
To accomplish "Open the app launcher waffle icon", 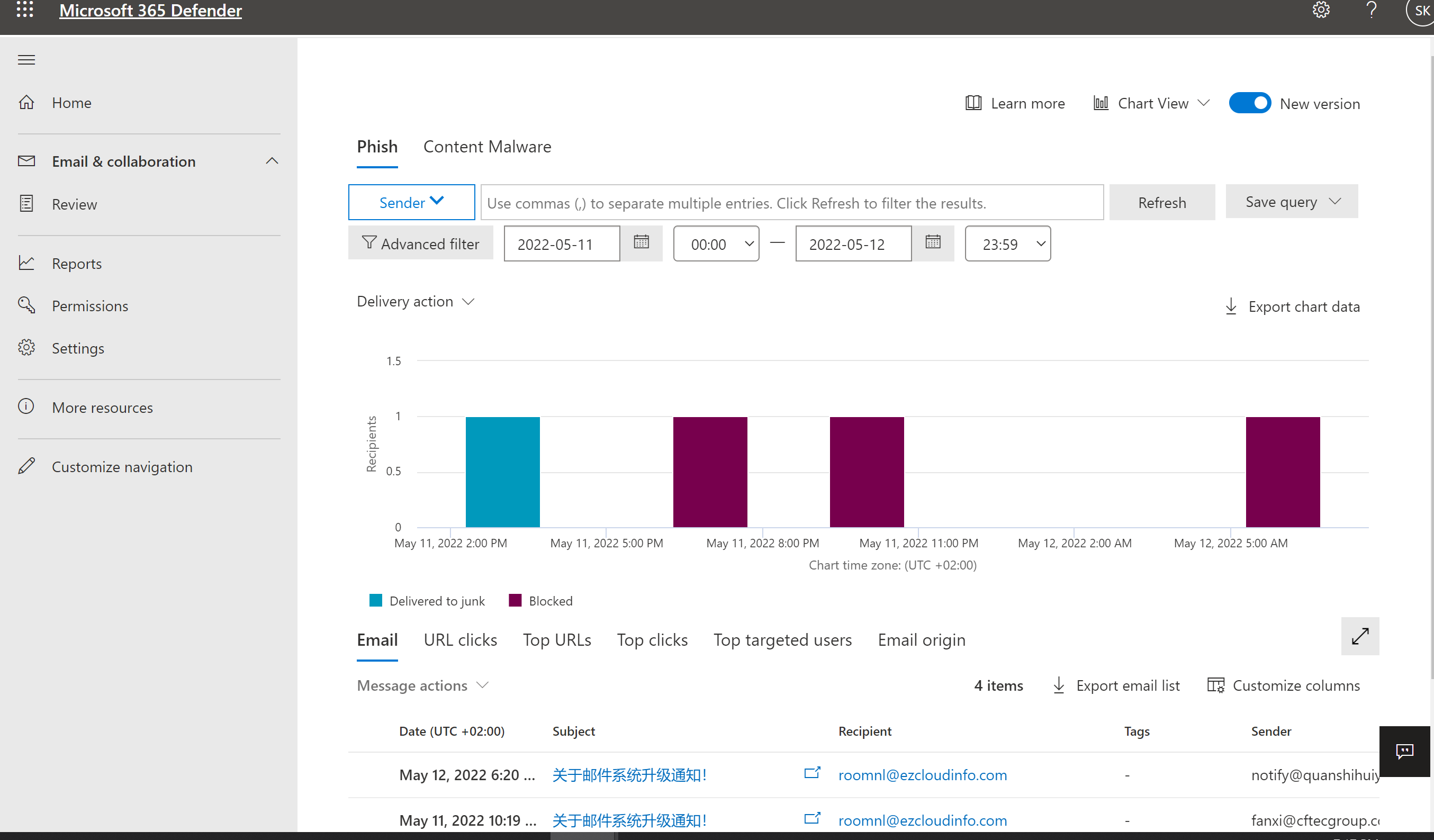I will click(25, 9).
